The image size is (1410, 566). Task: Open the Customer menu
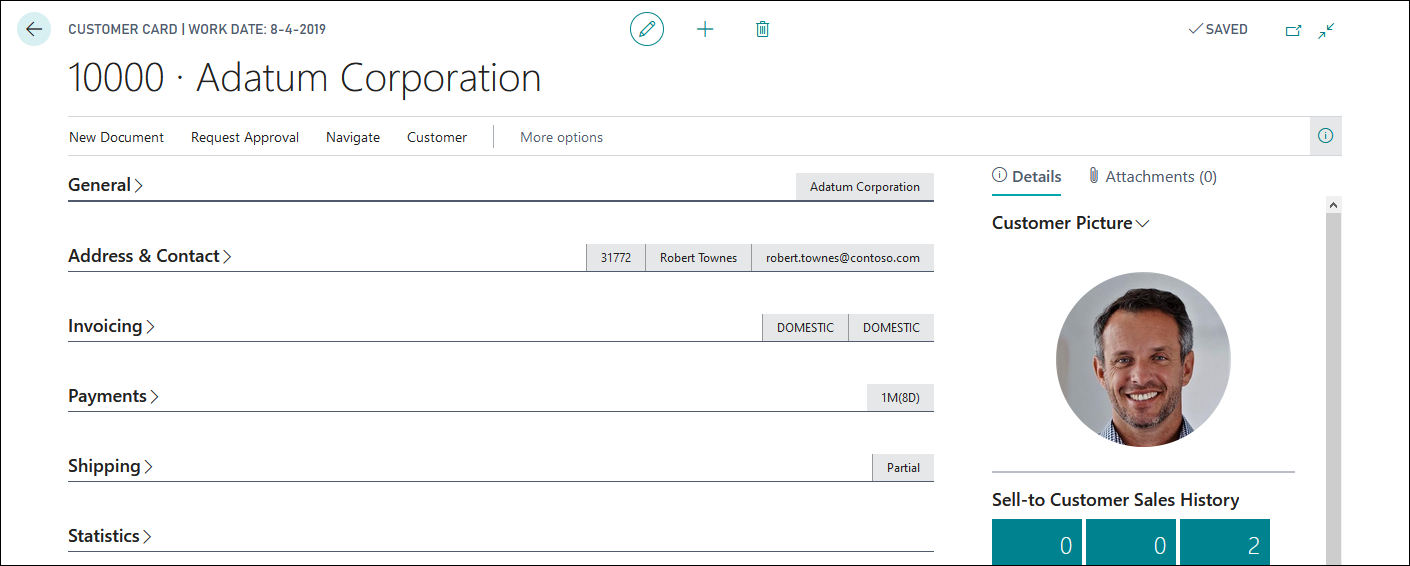[x=437, y=137]
